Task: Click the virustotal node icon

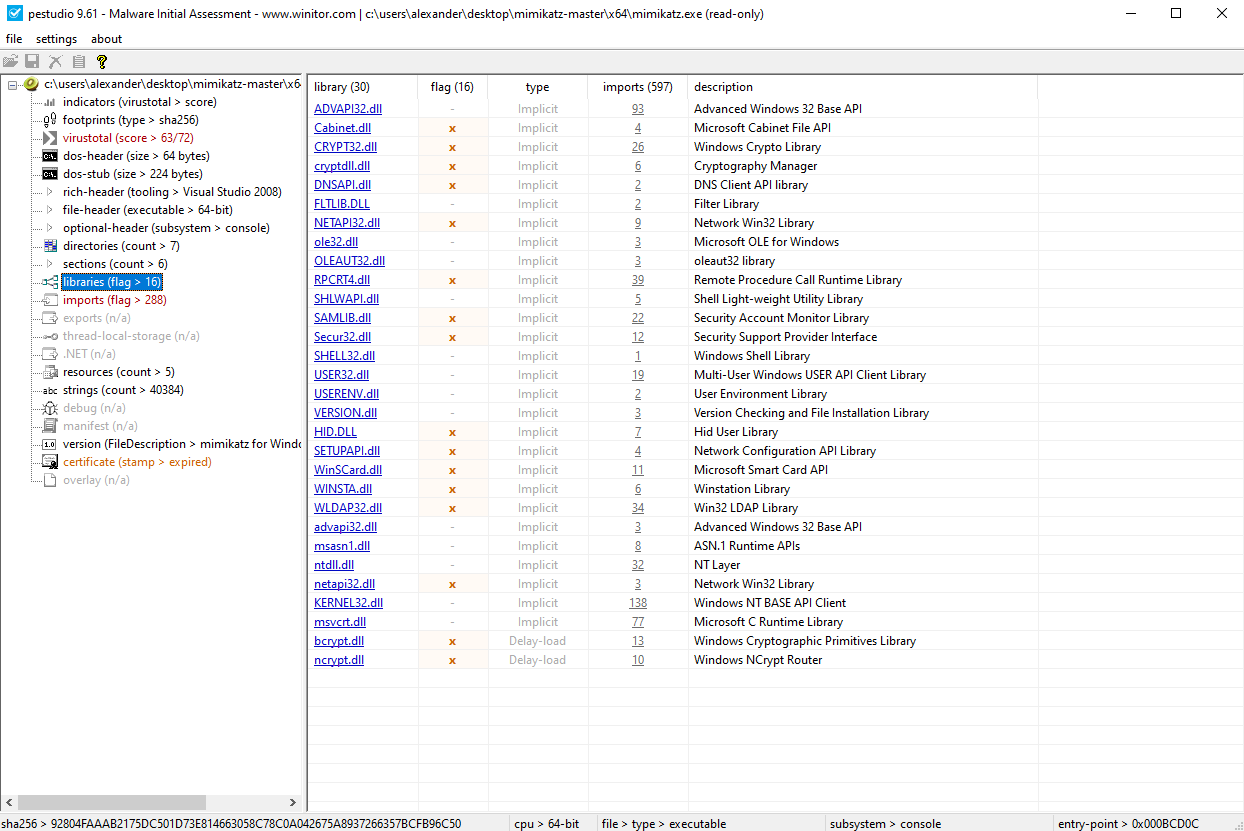Action: click(50, 138)
